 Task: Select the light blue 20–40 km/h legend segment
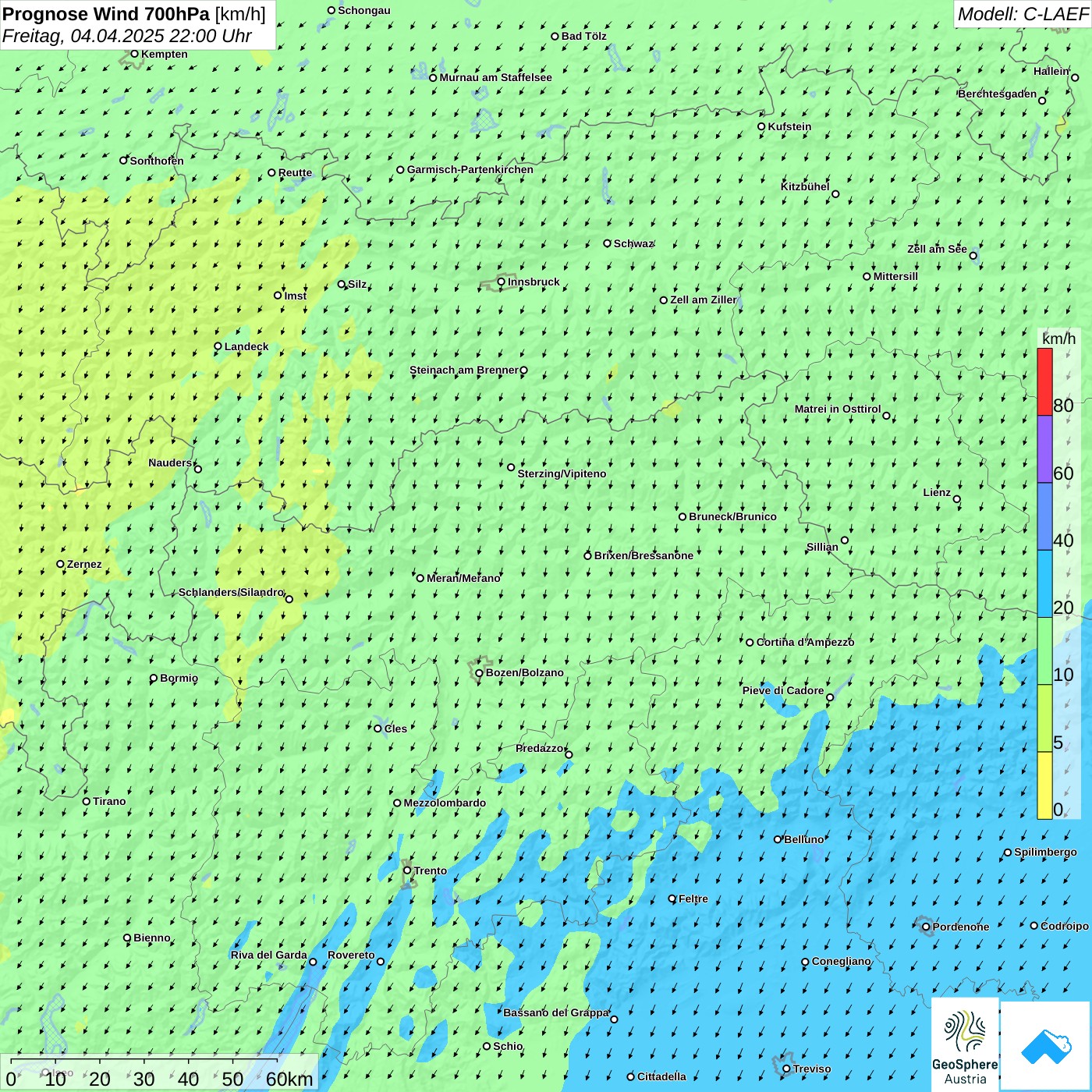[x=1044, y=584]
